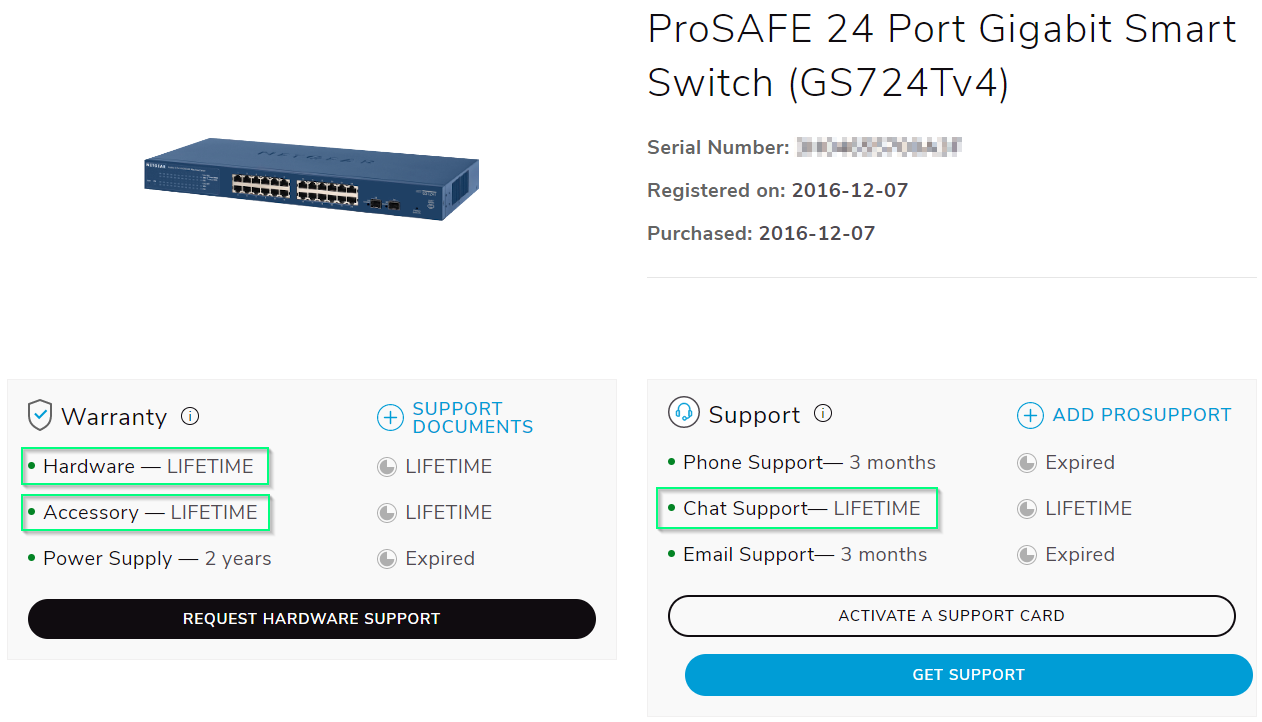The height and width of the screenshot is (722, 1262).
Task: Click the Support Documents plus icon
Action: point(390,417)
